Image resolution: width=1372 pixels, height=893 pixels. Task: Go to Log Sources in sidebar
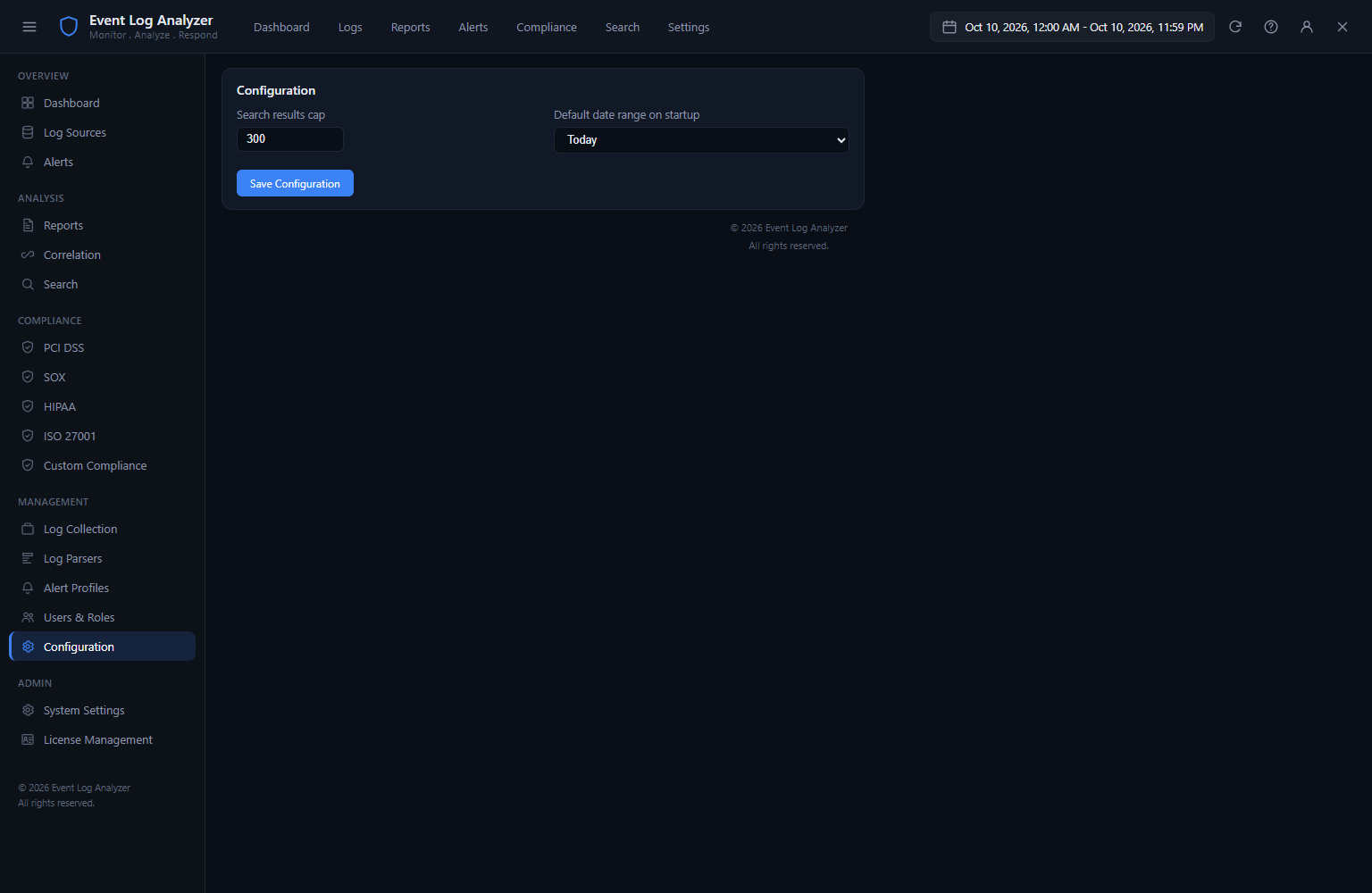(102, 132)
